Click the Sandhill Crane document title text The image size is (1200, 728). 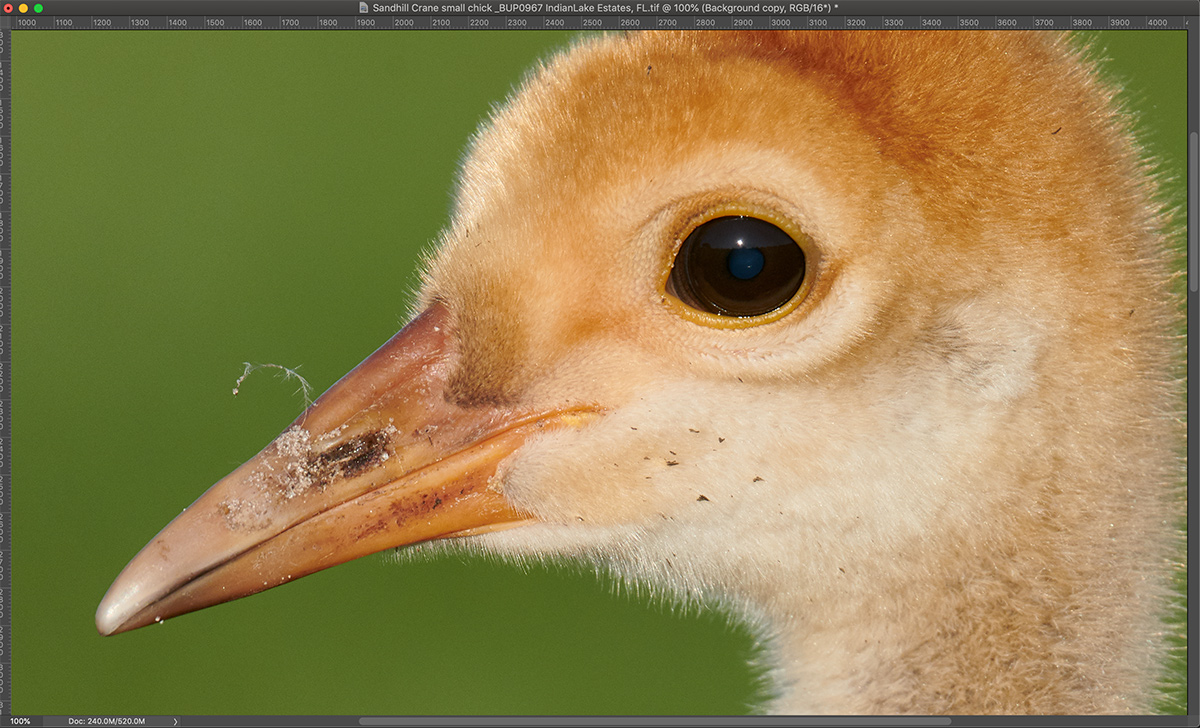tap(605, 7)
